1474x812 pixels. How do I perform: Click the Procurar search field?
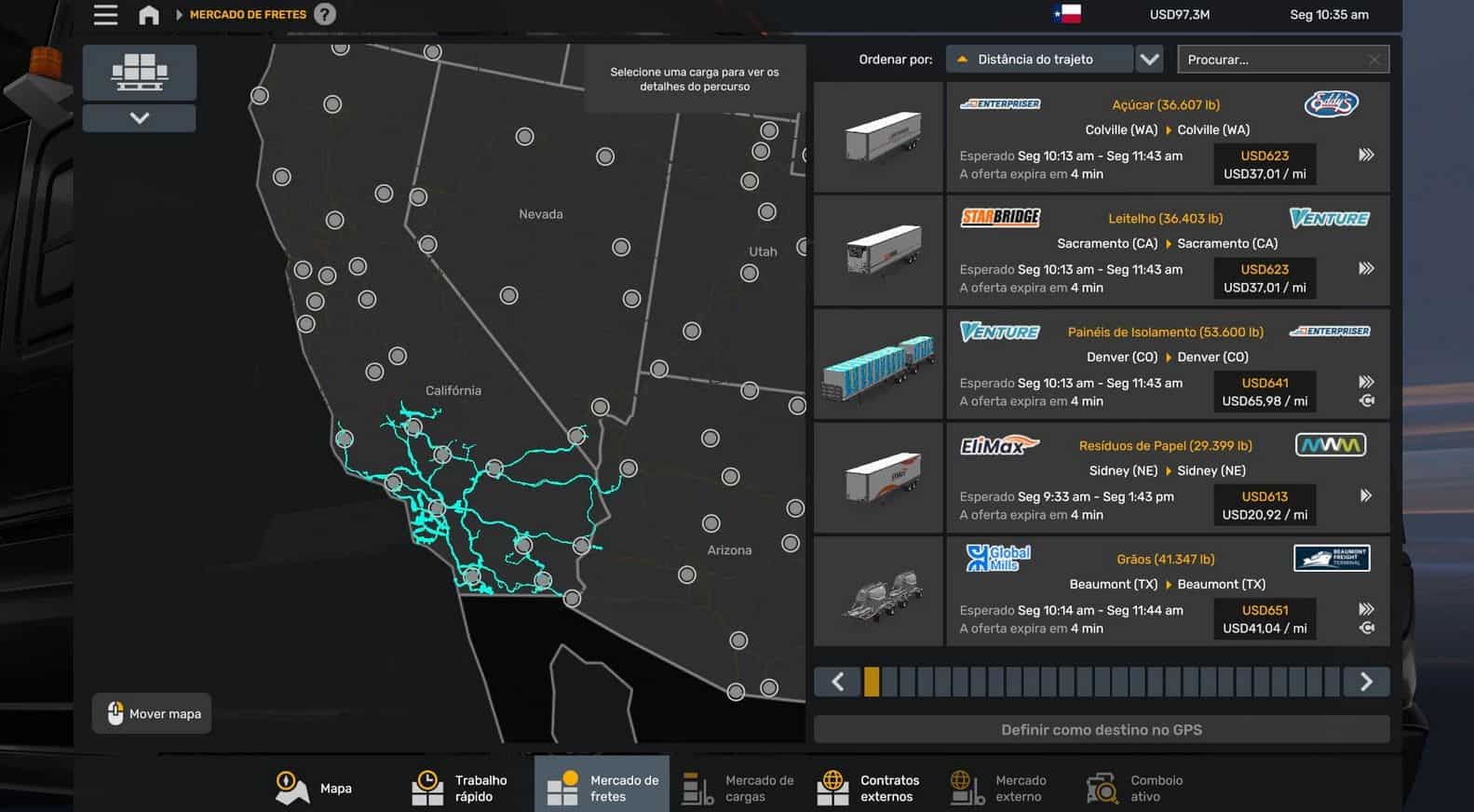click(1271, 60)
